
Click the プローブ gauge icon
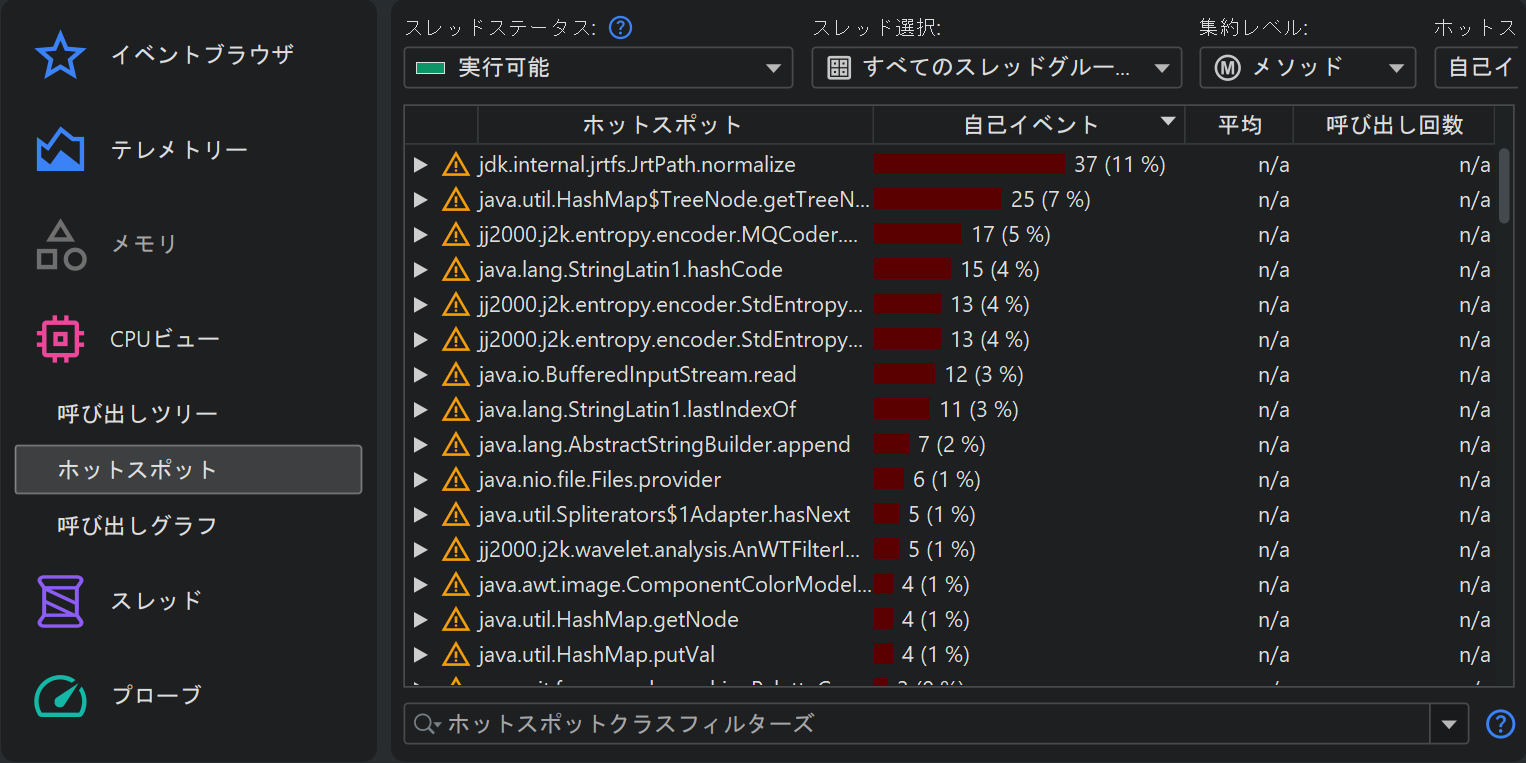click(x=60, y=696)
